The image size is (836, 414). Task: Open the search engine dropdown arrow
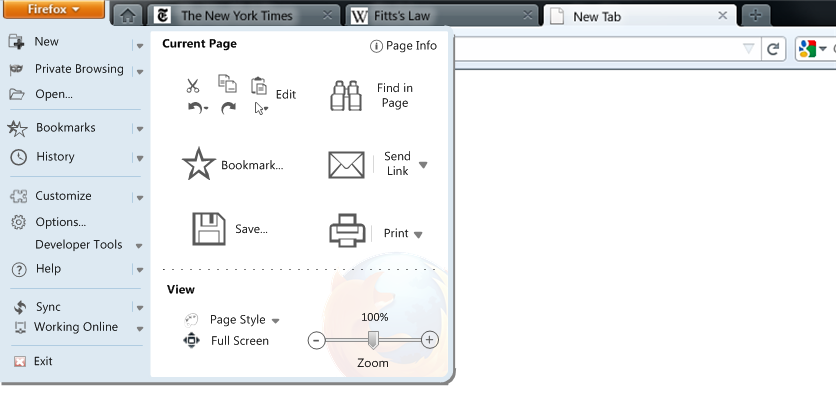[x=822, y=49]
